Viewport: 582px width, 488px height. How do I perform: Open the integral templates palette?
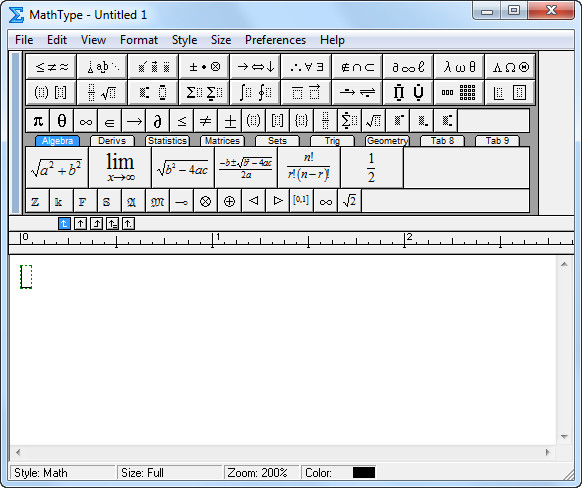[256, 92]
